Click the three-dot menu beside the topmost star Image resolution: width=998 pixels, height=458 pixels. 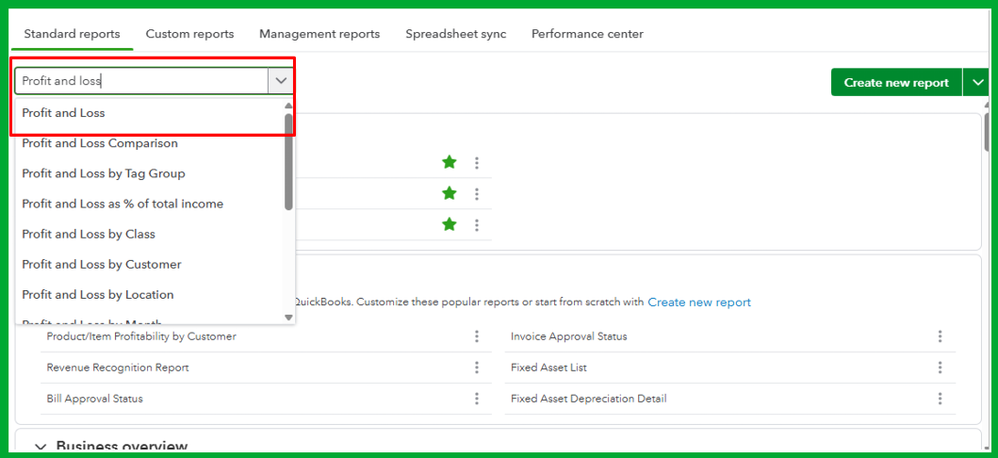point(477,163)
